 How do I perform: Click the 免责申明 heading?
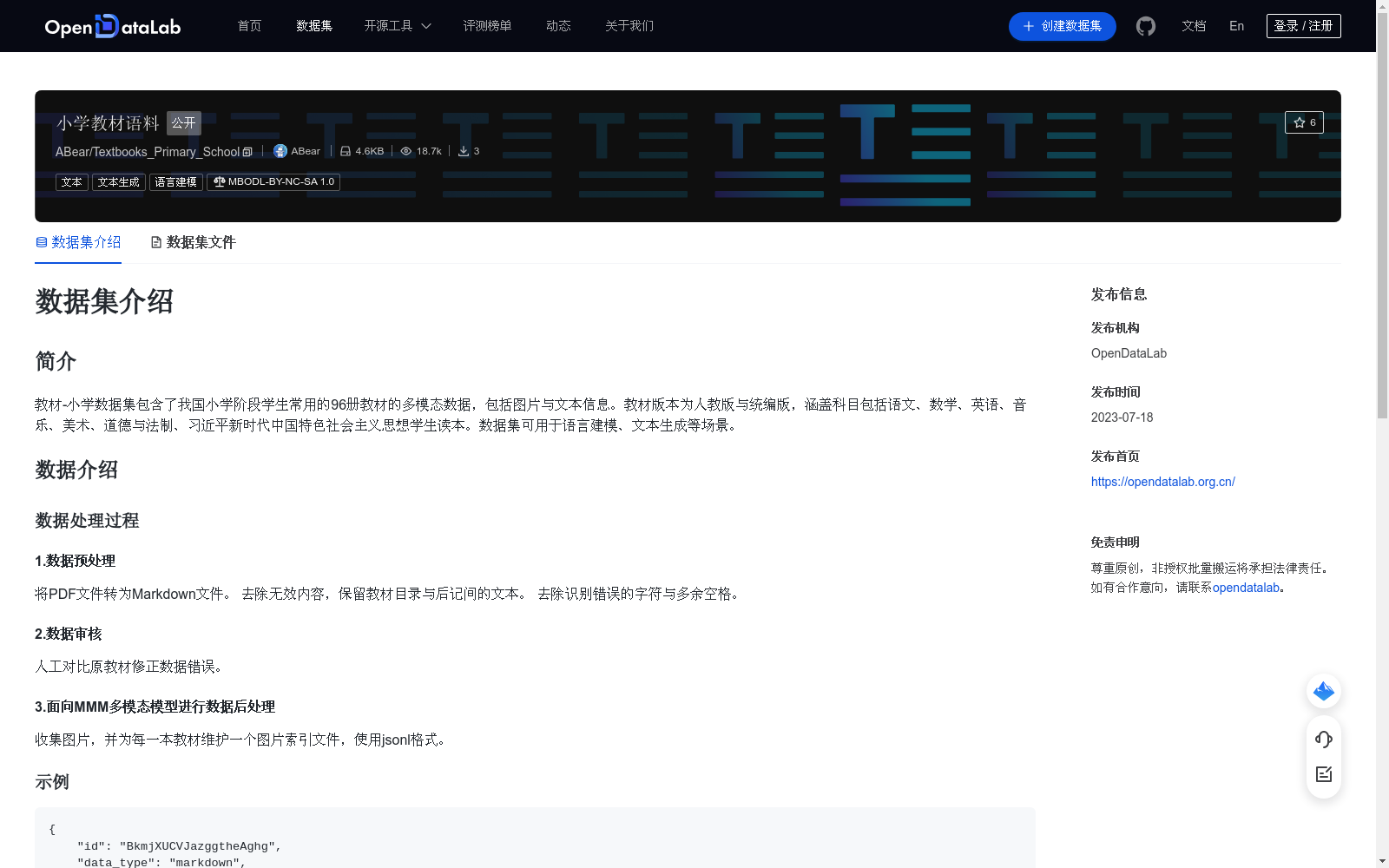pyautogui.click(x=1115, y=542)
